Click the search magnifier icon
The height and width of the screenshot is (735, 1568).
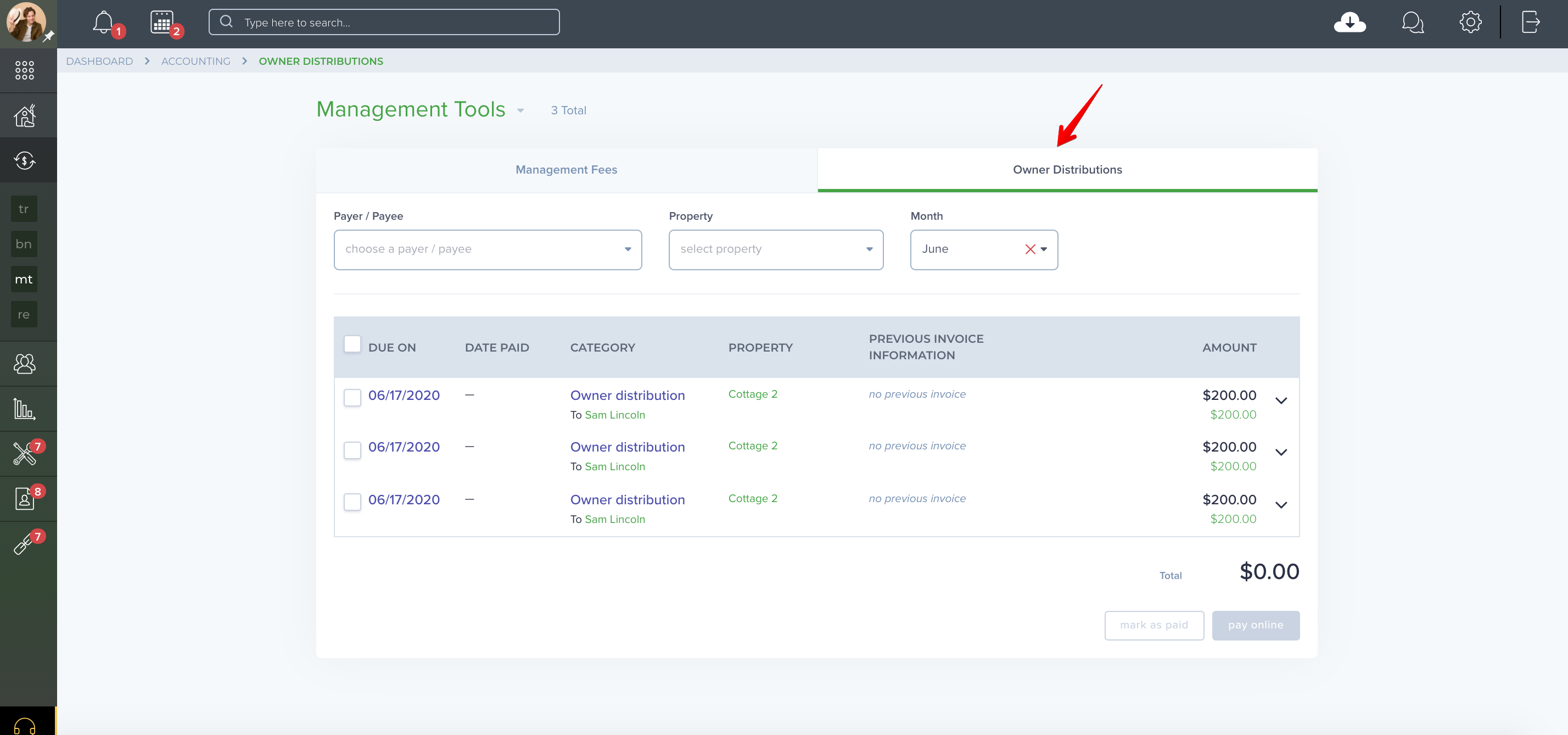(226, 22)
